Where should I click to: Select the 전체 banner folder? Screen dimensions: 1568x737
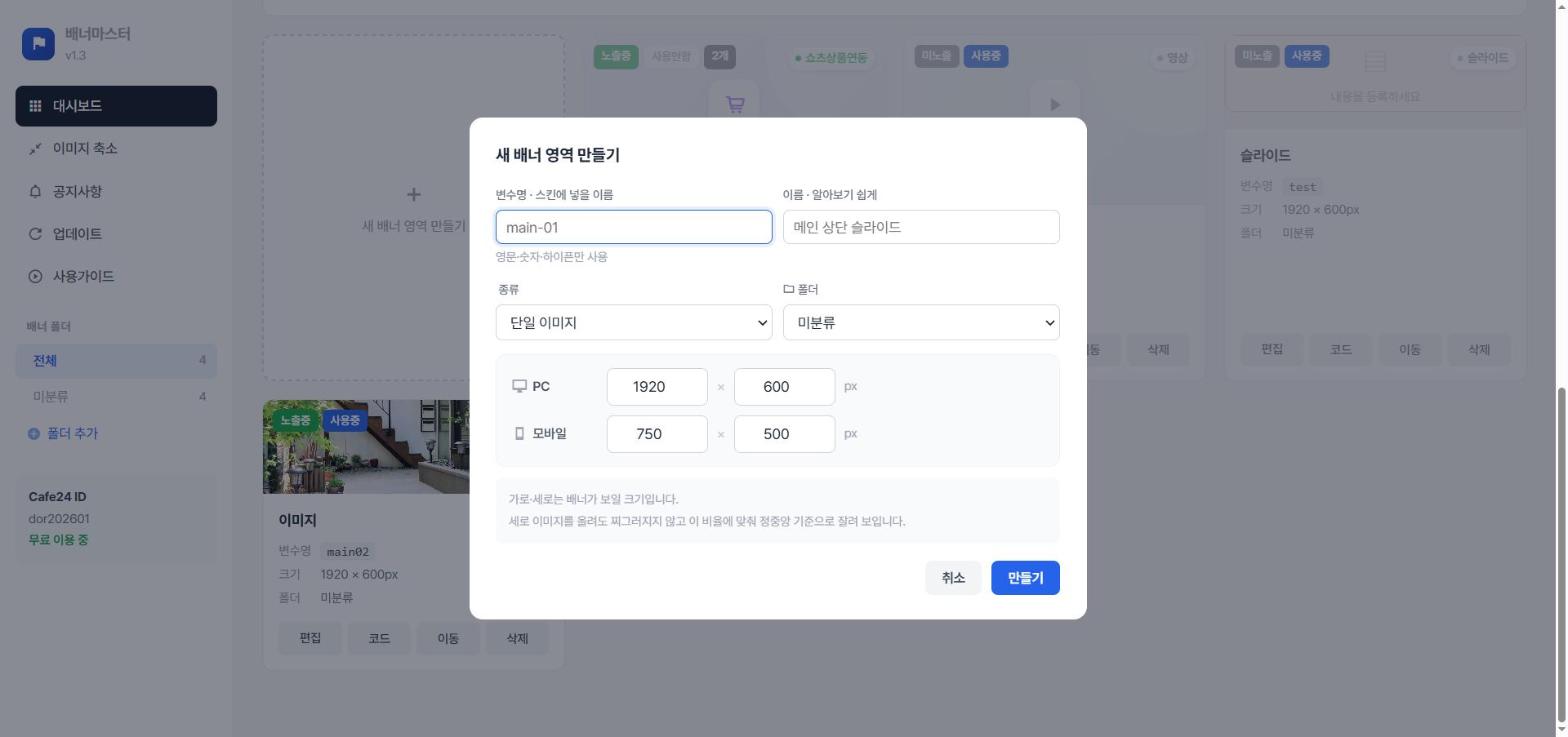116,361
